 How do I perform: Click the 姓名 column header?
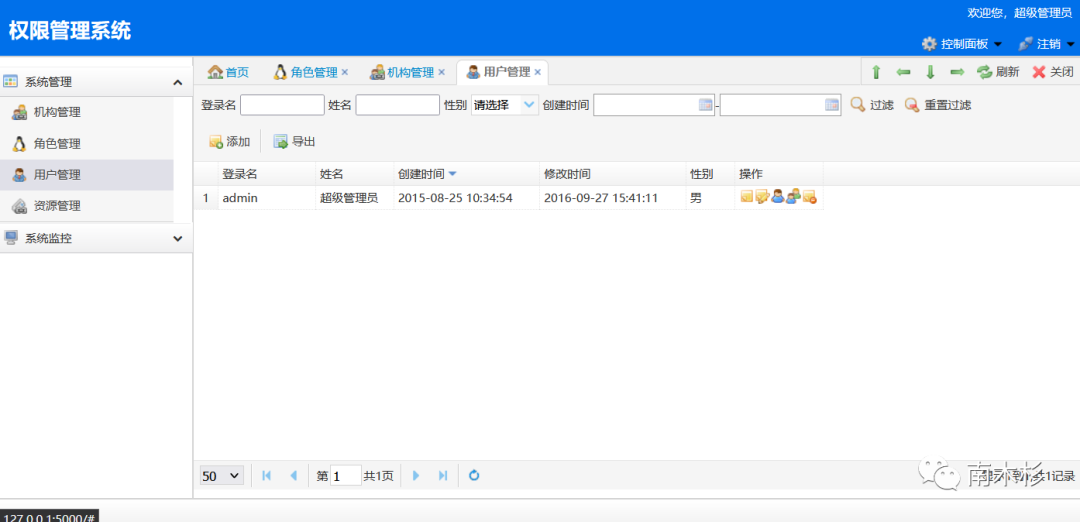pyautogui.click(x=355, y=174)
